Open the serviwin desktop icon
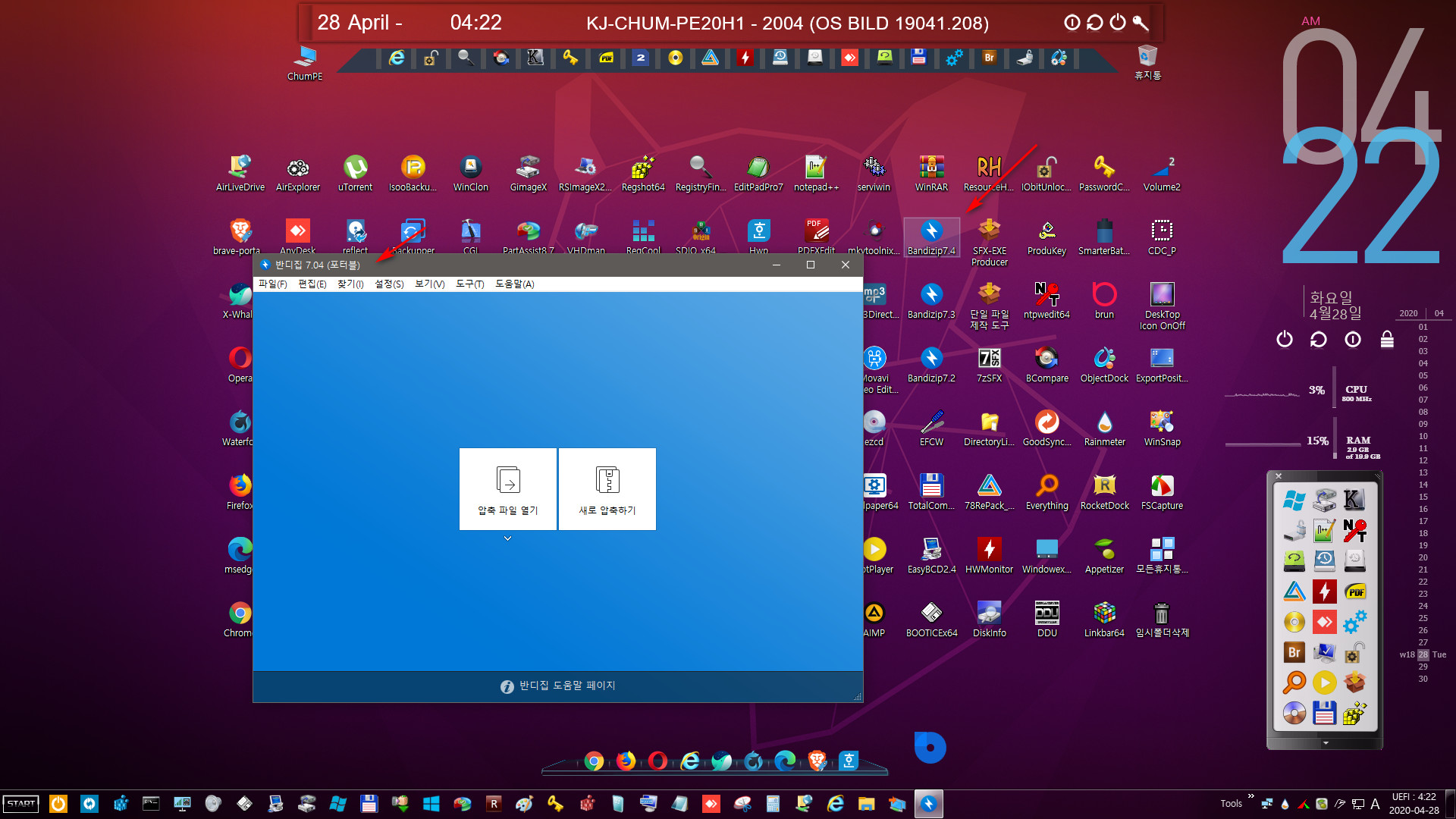This screenshot has height=819, width=1456. pos(874,173)
